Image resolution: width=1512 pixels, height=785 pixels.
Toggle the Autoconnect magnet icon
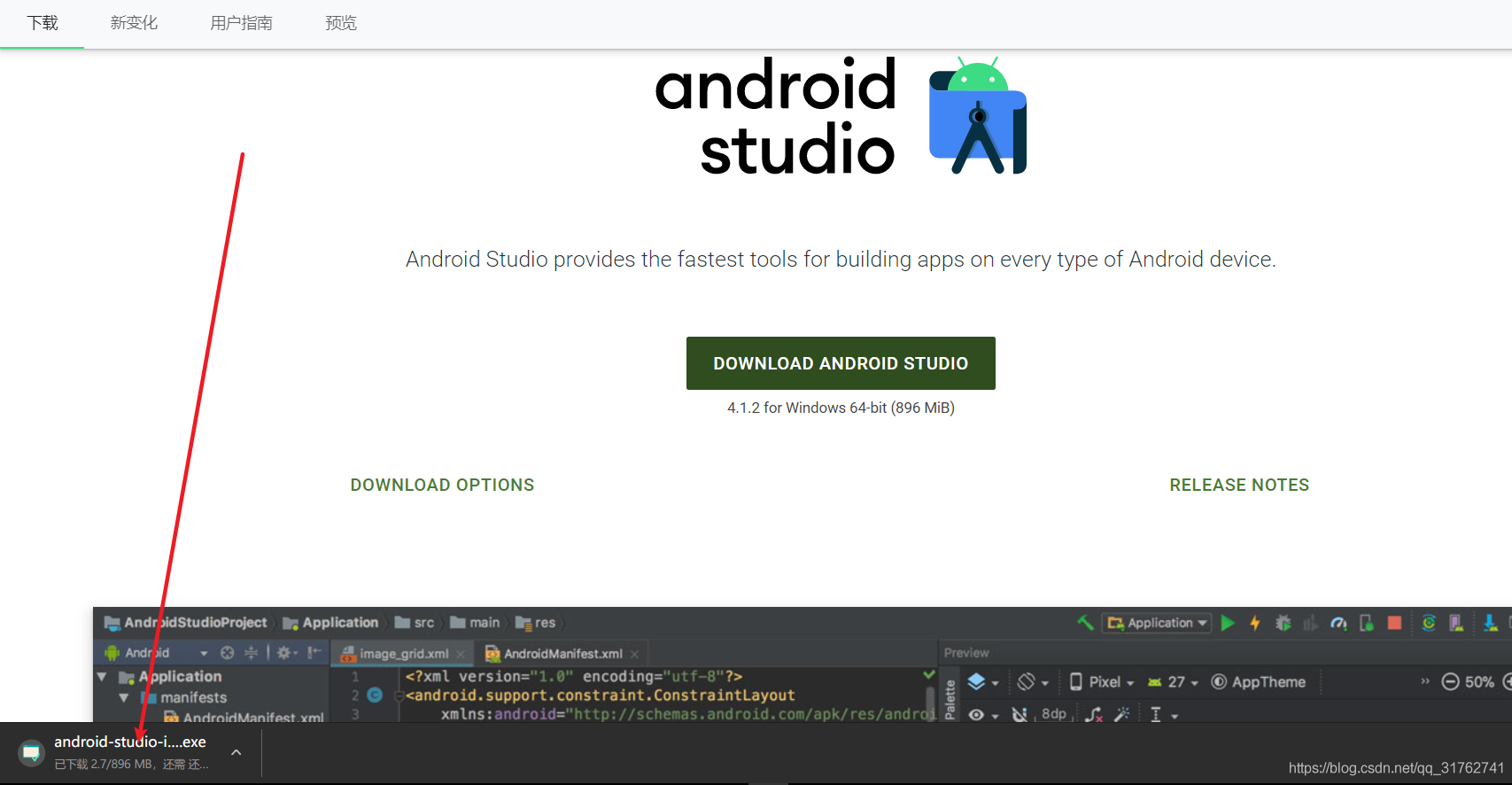[x=1020, y=714]
